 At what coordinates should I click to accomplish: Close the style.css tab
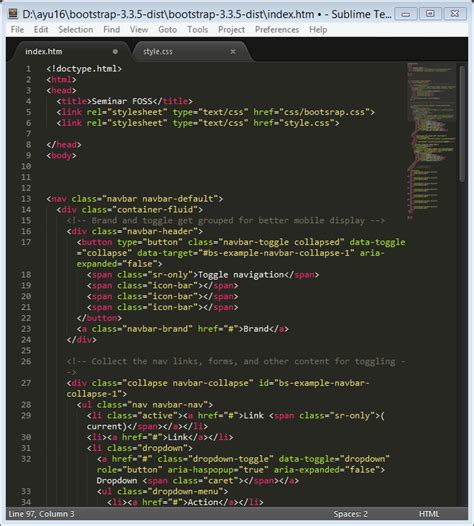tap(233, 52)
